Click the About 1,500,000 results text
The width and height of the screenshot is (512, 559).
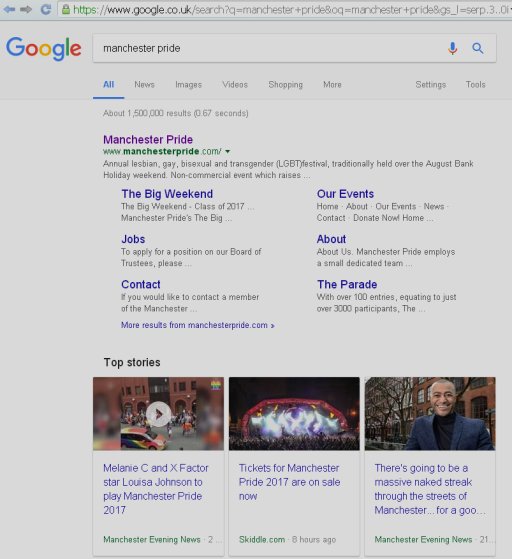coord(175,113)
